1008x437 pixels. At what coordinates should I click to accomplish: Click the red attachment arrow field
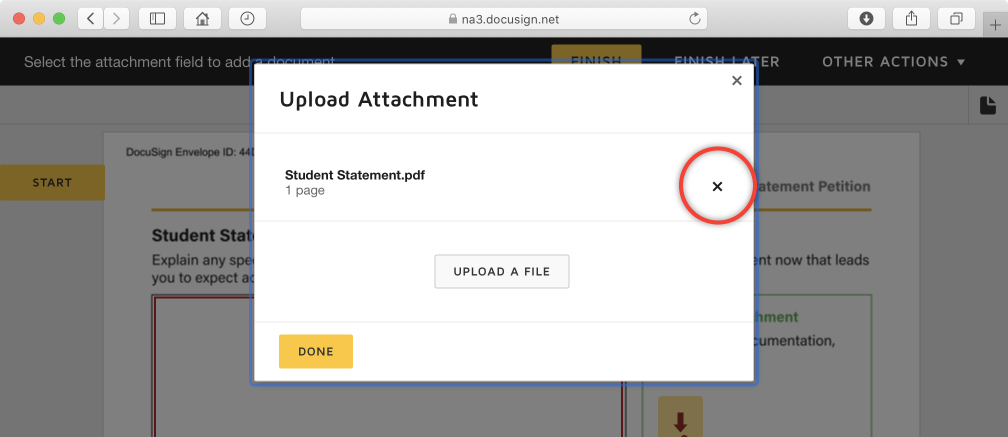[x=680, y=416]
